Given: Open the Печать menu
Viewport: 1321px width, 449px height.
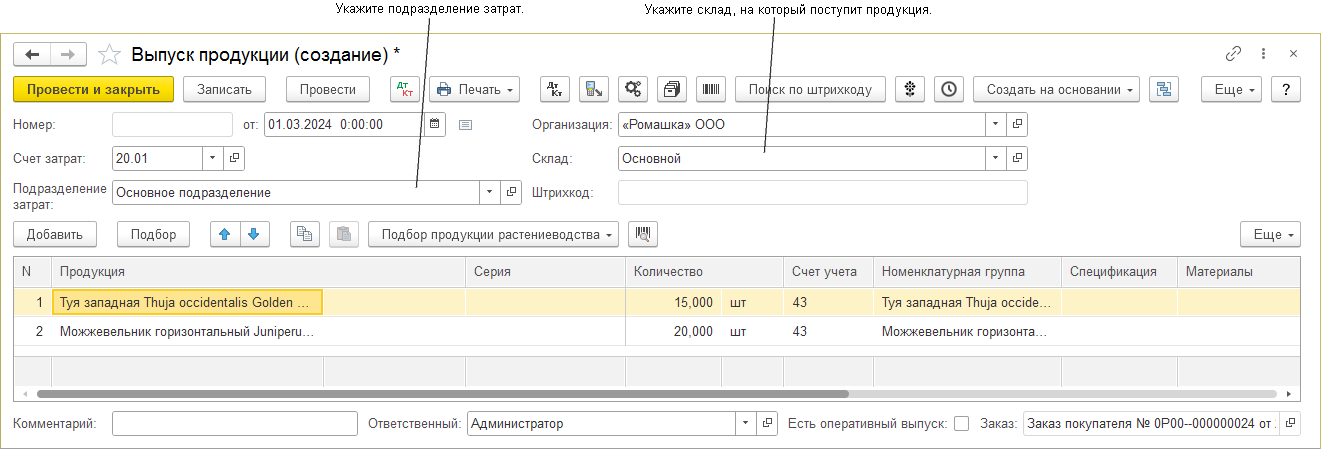Looking at the screenshot, I should coord(475,89).
